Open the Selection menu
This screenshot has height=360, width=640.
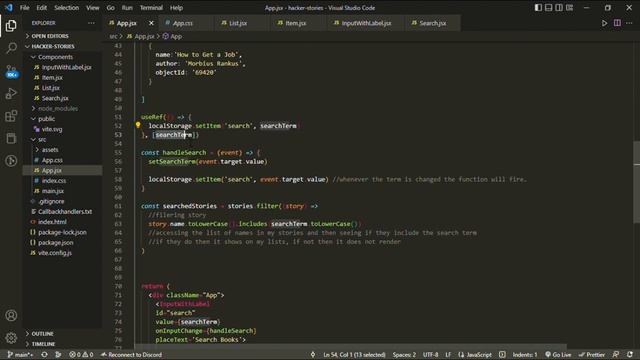[67, 8]
